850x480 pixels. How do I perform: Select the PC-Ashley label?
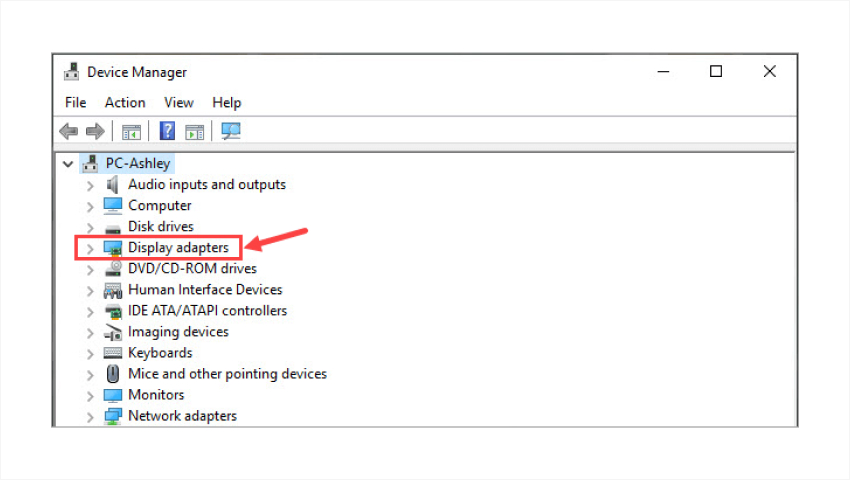click(x=138, y=163)
